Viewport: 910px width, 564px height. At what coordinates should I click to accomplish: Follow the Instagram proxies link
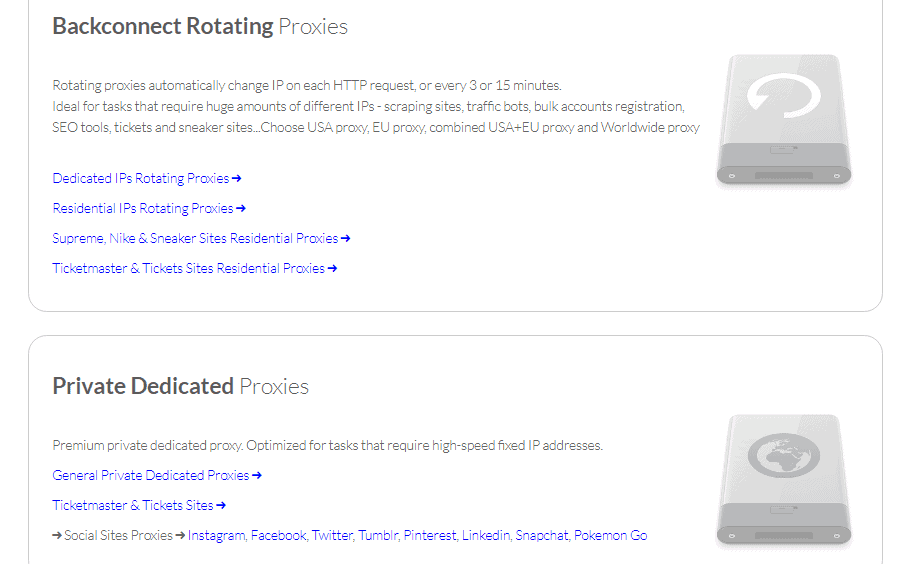218,536
